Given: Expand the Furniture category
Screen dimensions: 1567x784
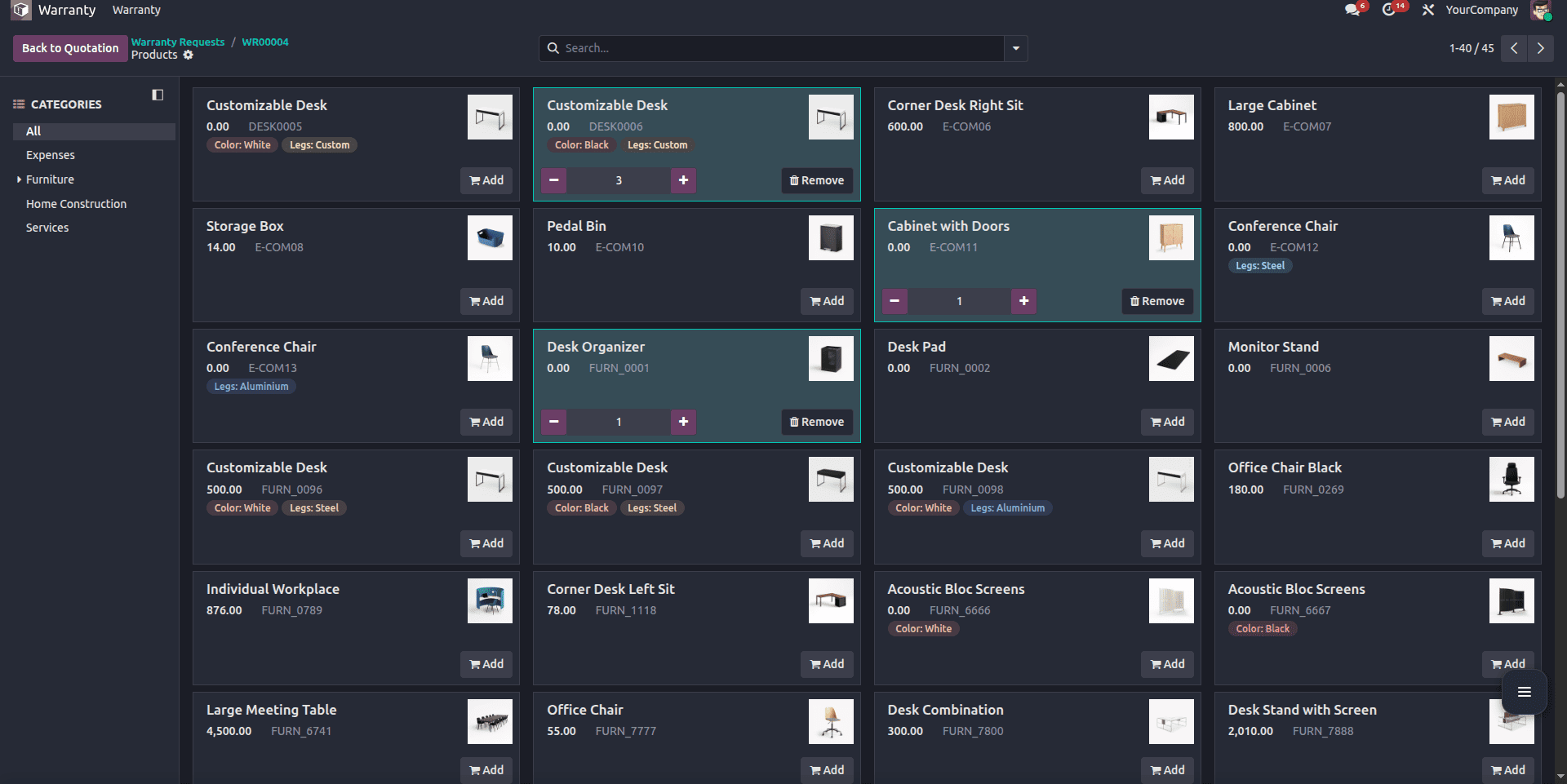Looking at the screenshot, I should click(x=18, y=179).
